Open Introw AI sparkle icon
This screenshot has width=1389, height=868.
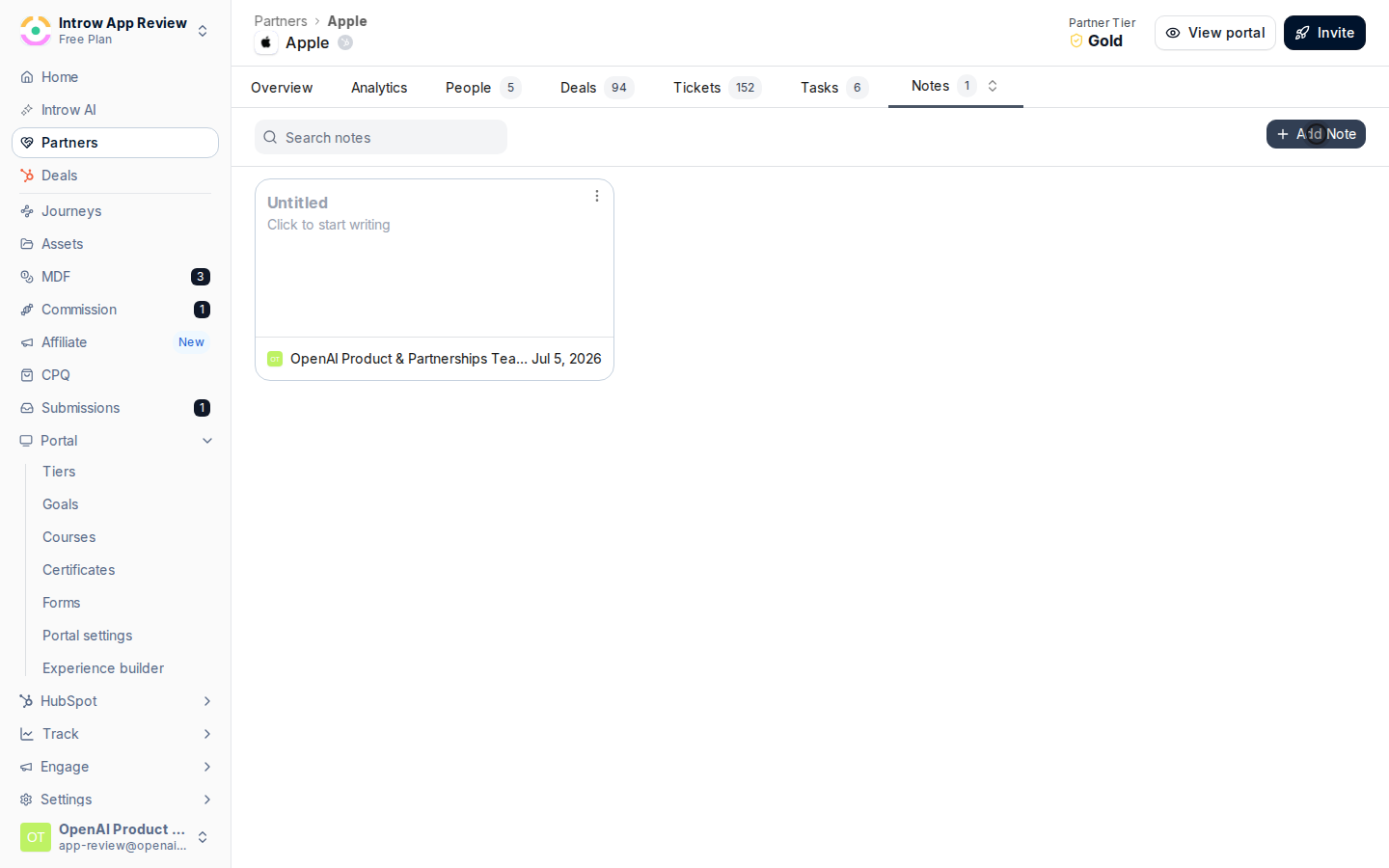coord(27,110)
